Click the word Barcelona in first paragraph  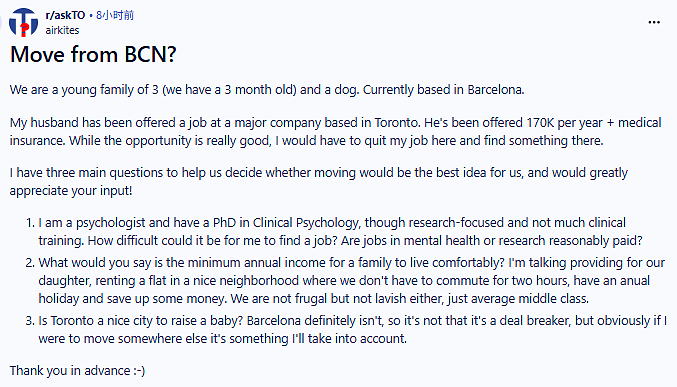tap(495, 90)
